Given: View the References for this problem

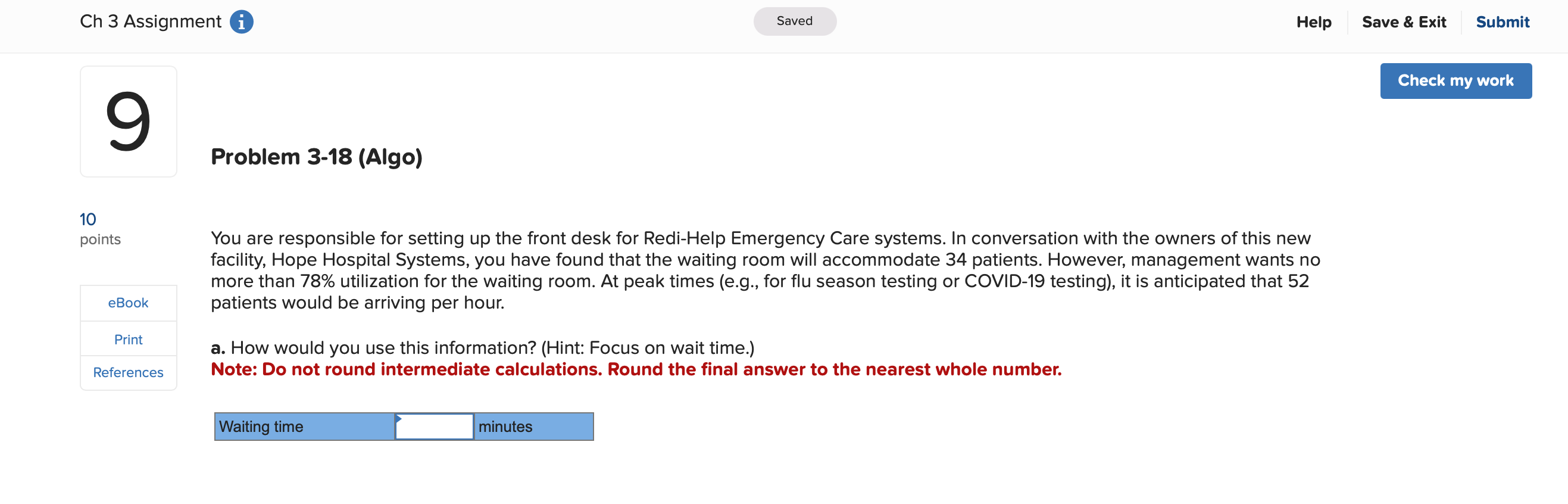Looking at the screenshot, I should [128, 372].
